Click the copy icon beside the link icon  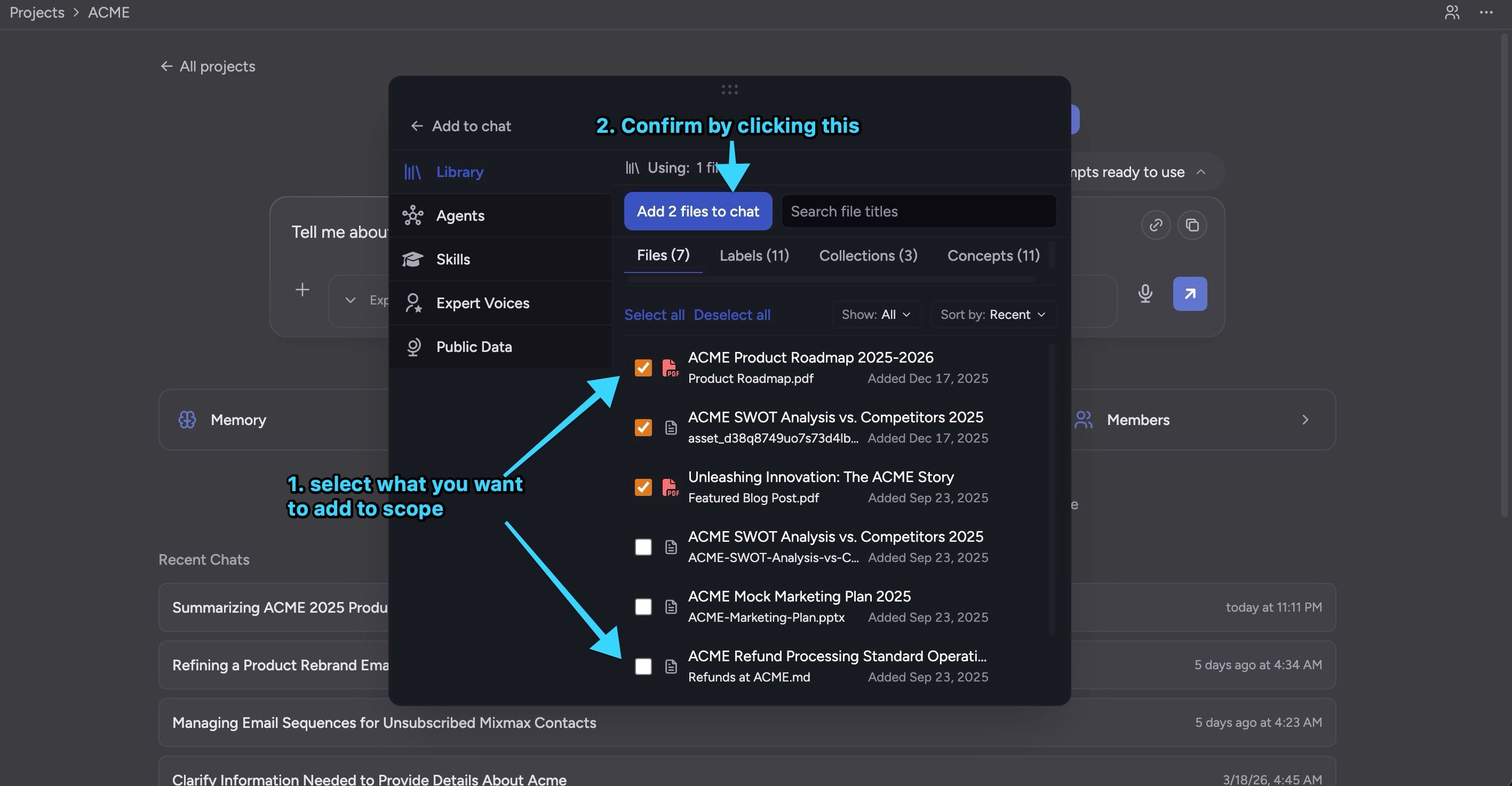pos(1192,225)
